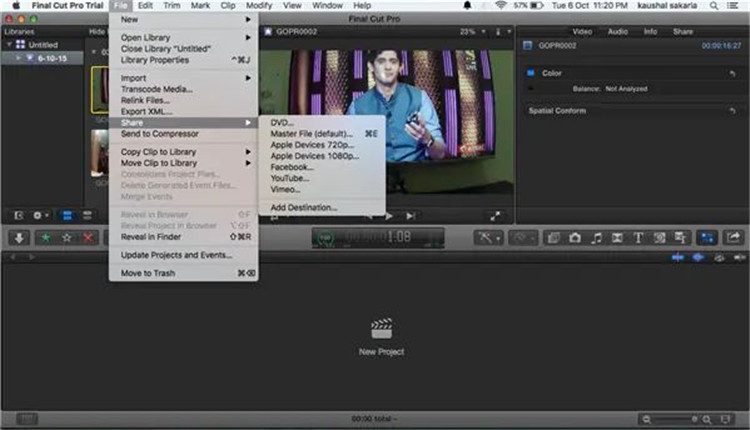Reject clip with the red X button

pos(89,237)
